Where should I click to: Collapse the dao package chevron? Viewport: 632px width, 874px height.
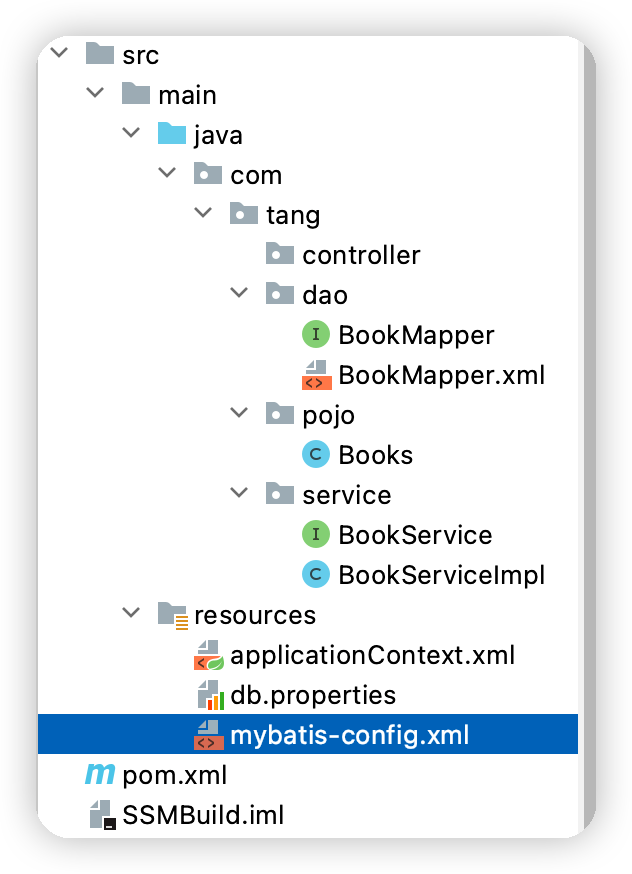click(x=239, y=293)
